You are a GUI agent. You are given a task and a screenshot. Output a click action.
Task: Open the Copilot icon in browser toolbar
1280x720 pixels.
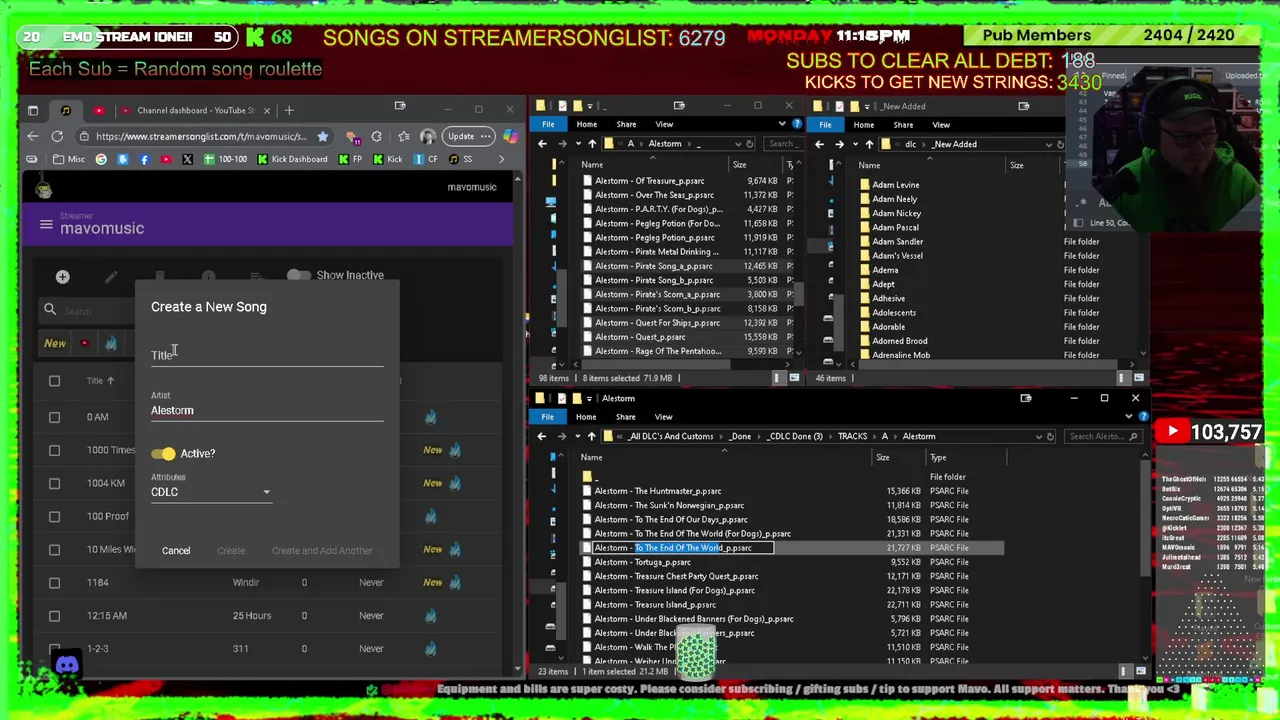[510, 136]
